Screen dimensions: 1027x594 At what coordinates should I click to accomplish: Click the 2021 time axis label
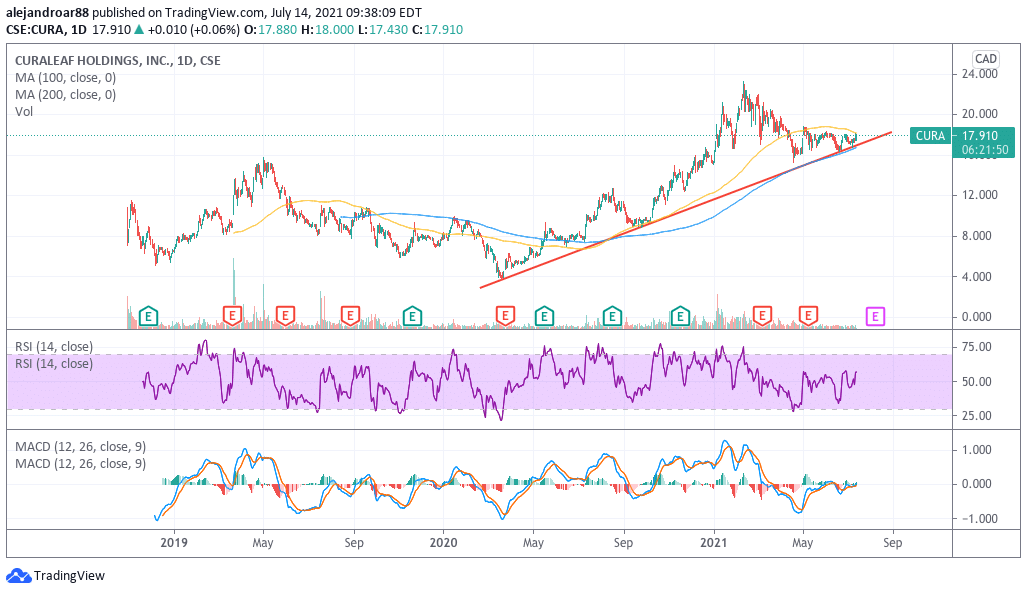[714, 543]
